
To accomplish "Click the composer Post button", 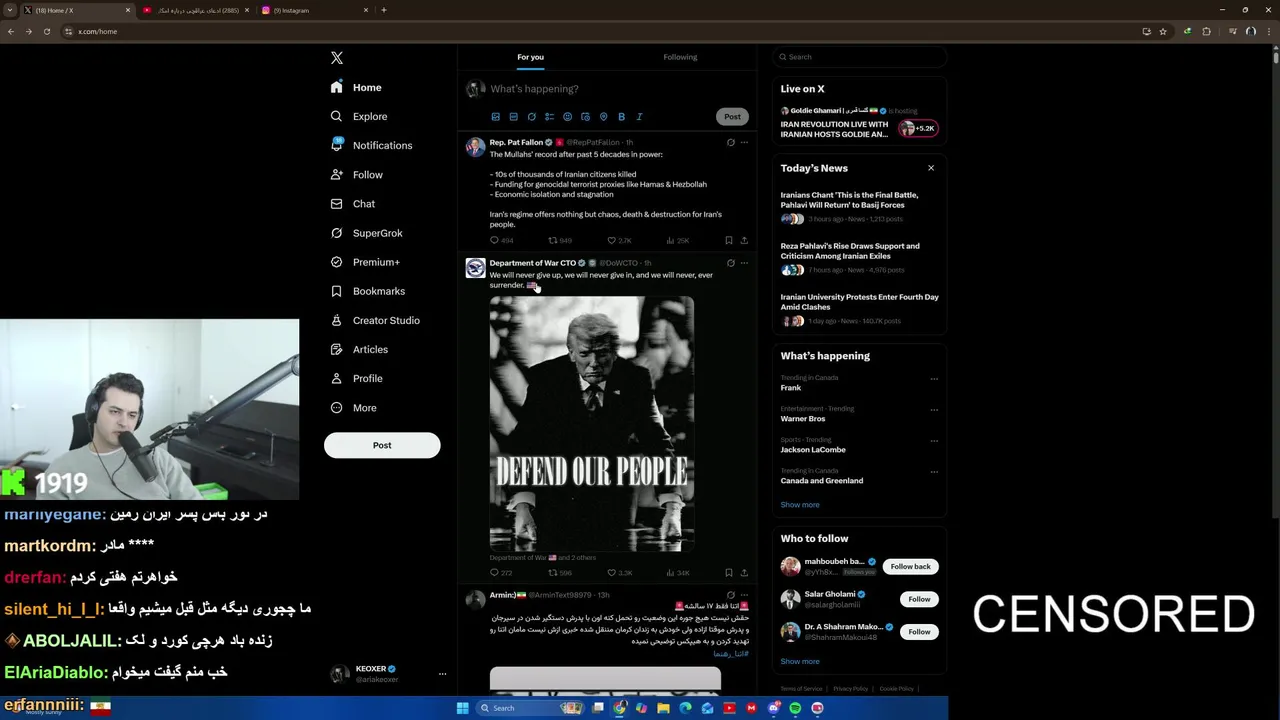I will point(732,117).
